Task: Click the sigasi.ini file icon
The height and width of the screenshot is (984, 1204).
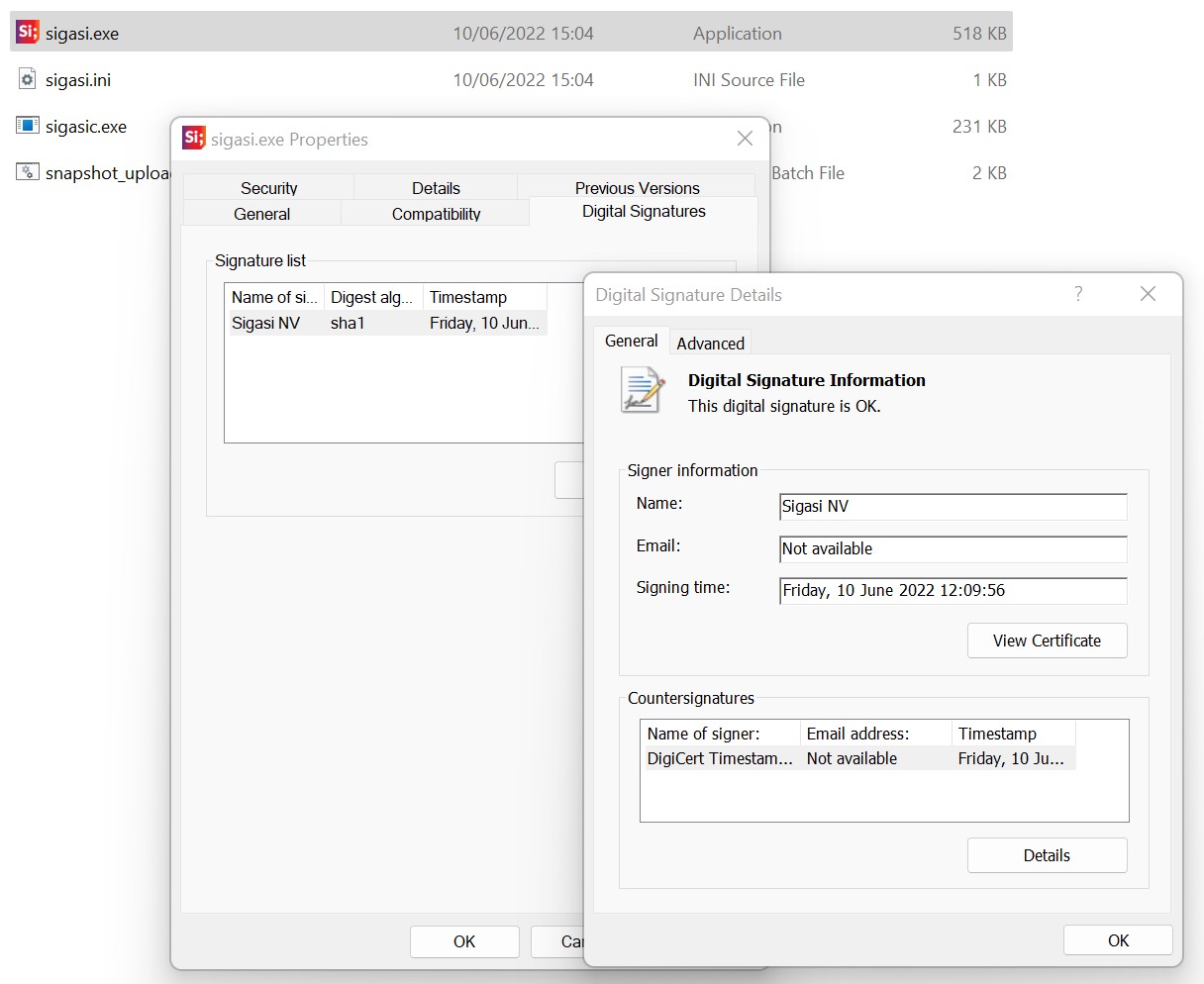Action: point(28,79)
